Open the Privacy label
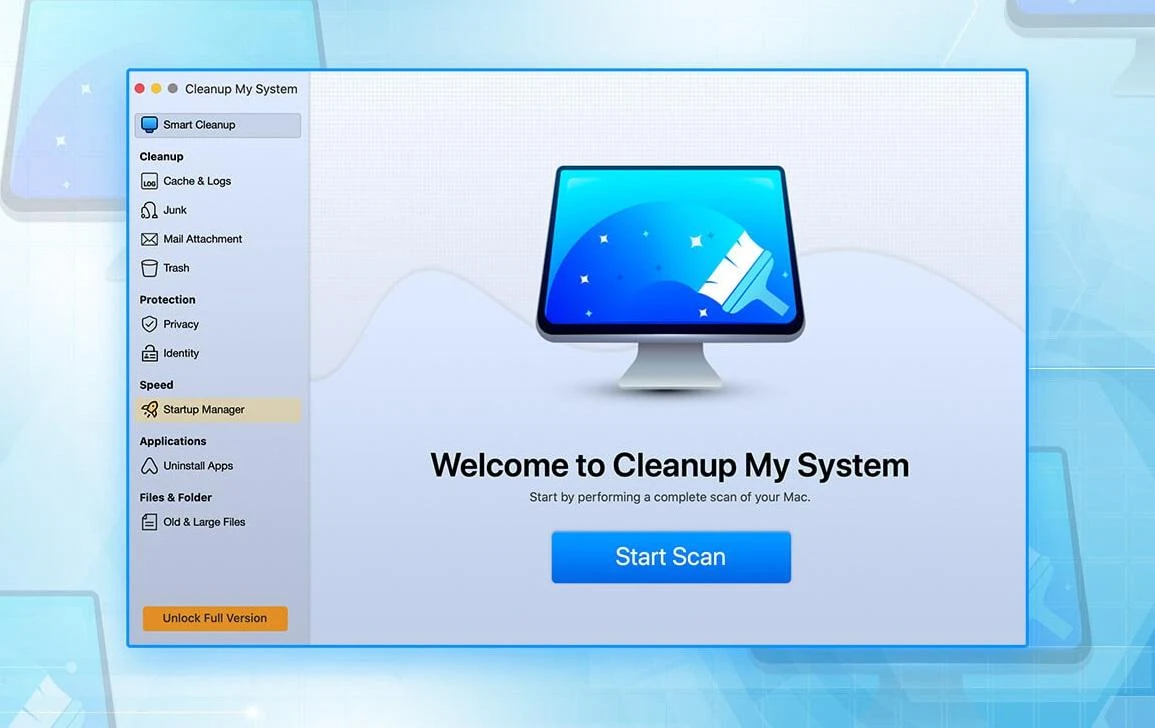 [x=180, y=324]
